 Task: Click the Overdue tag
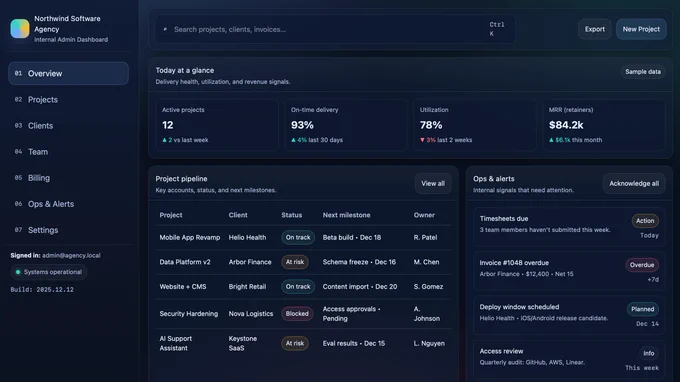[642, 265]
